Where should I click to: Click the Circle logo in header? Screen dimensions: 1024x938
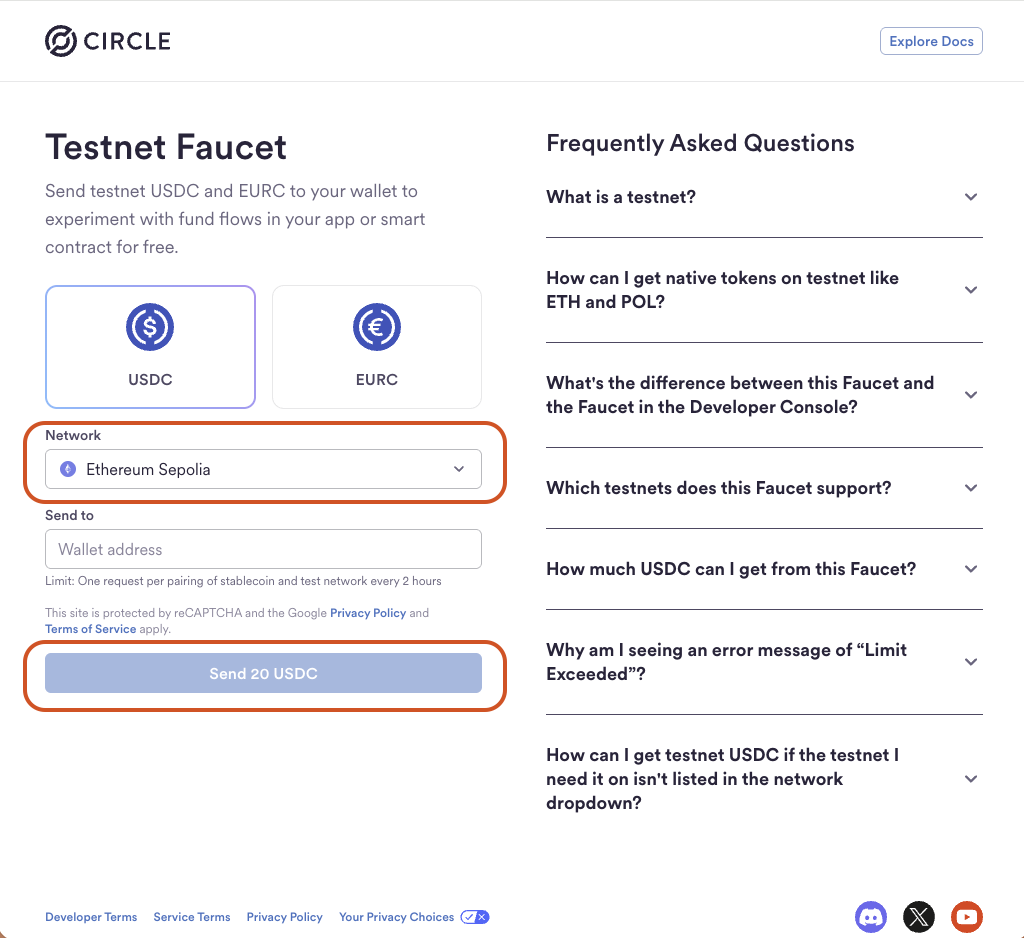(x=108, y=41)
